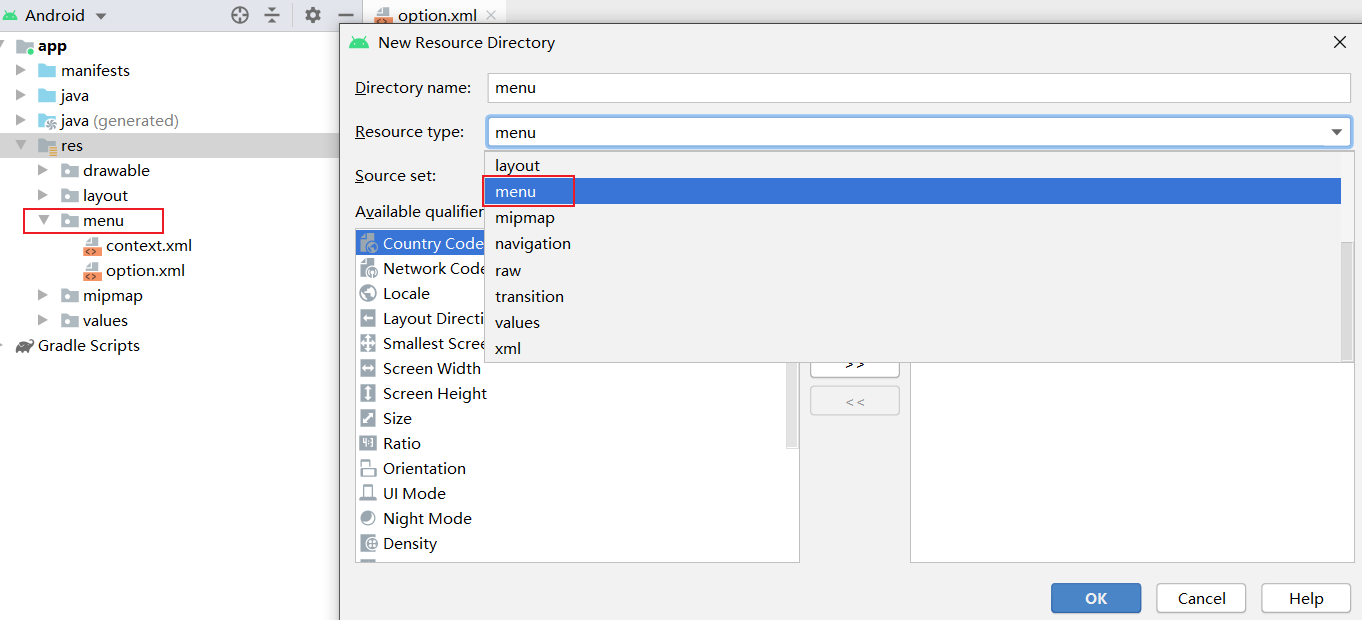Image resolution: width=1362 pixels, height=620 pixels.
Task: Click the Night Mode qualifier icon
Action: 368,519
